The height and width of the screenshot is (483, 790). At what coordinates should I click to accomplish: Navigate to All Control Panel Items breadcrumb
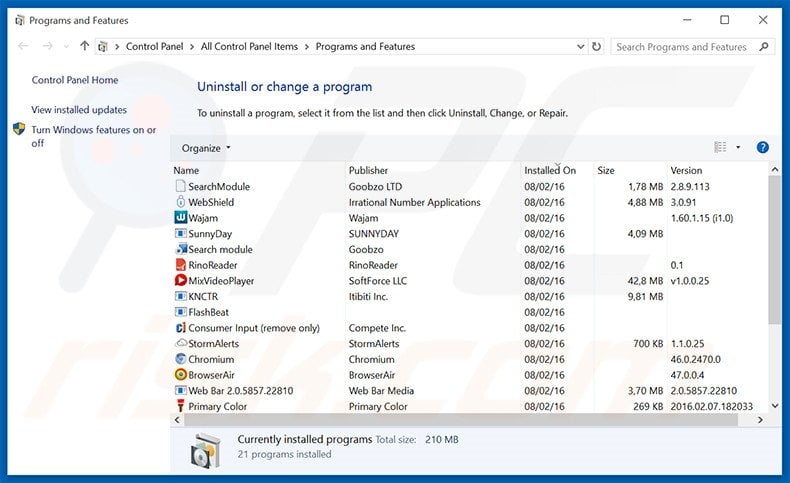pyautogui.click(x=249, y=46)
